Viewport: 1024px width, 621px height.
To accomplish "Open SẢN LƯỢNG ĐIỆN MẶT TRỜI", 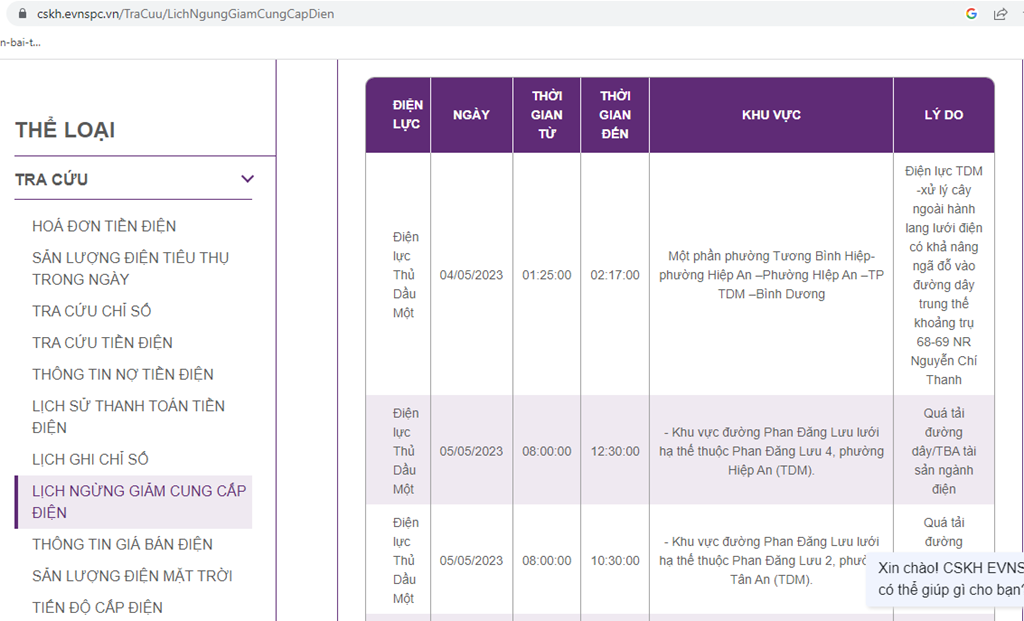I will pos(132,576).
